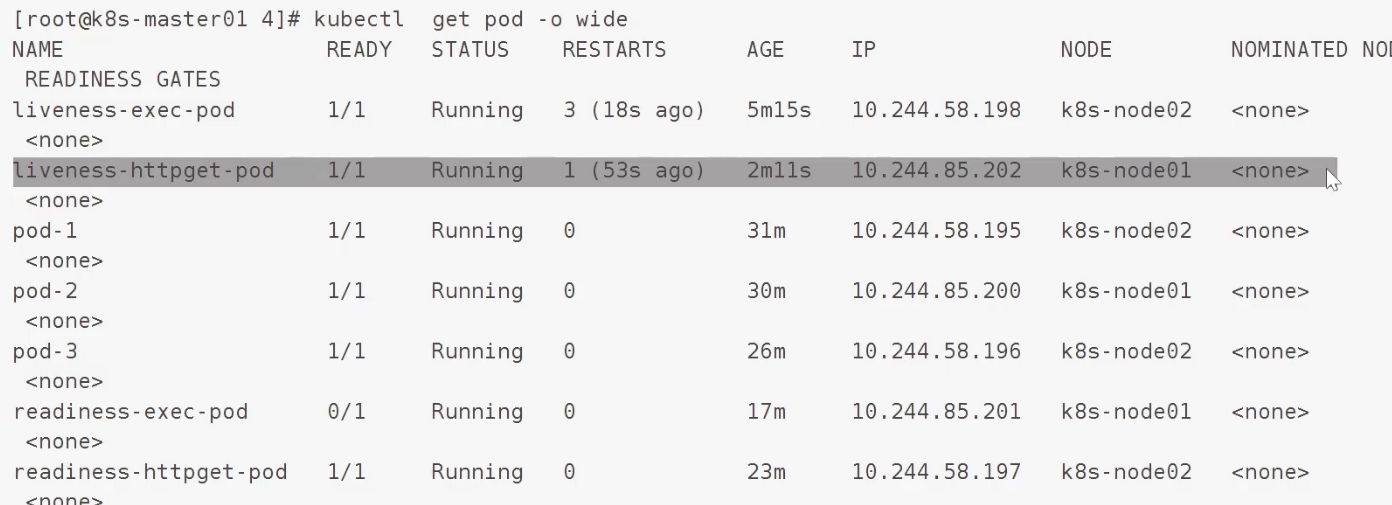Click k8s-node02 in pod-3 row
This screenshot has width=1392, height=505.
1126,351
